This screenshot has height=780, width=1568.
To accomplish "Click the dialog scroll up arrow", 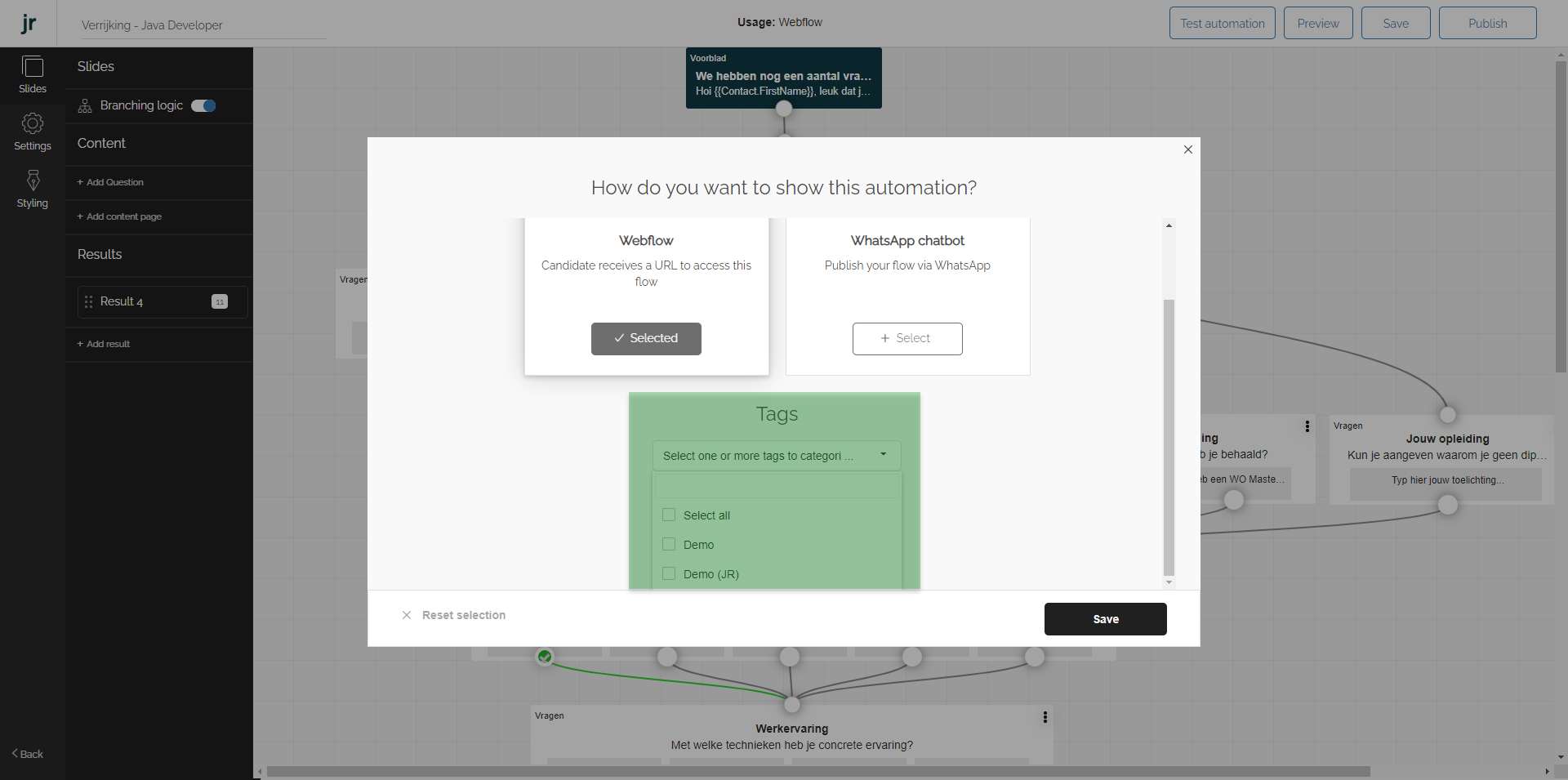I will pos(1169,225).
